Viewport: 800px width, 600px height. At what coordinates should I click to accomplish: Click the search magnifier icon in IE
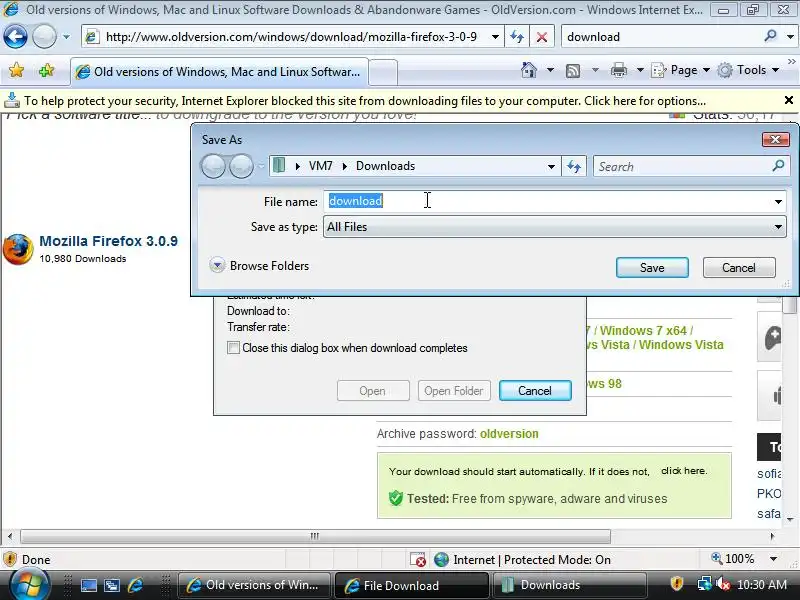(x=770, y=36)
